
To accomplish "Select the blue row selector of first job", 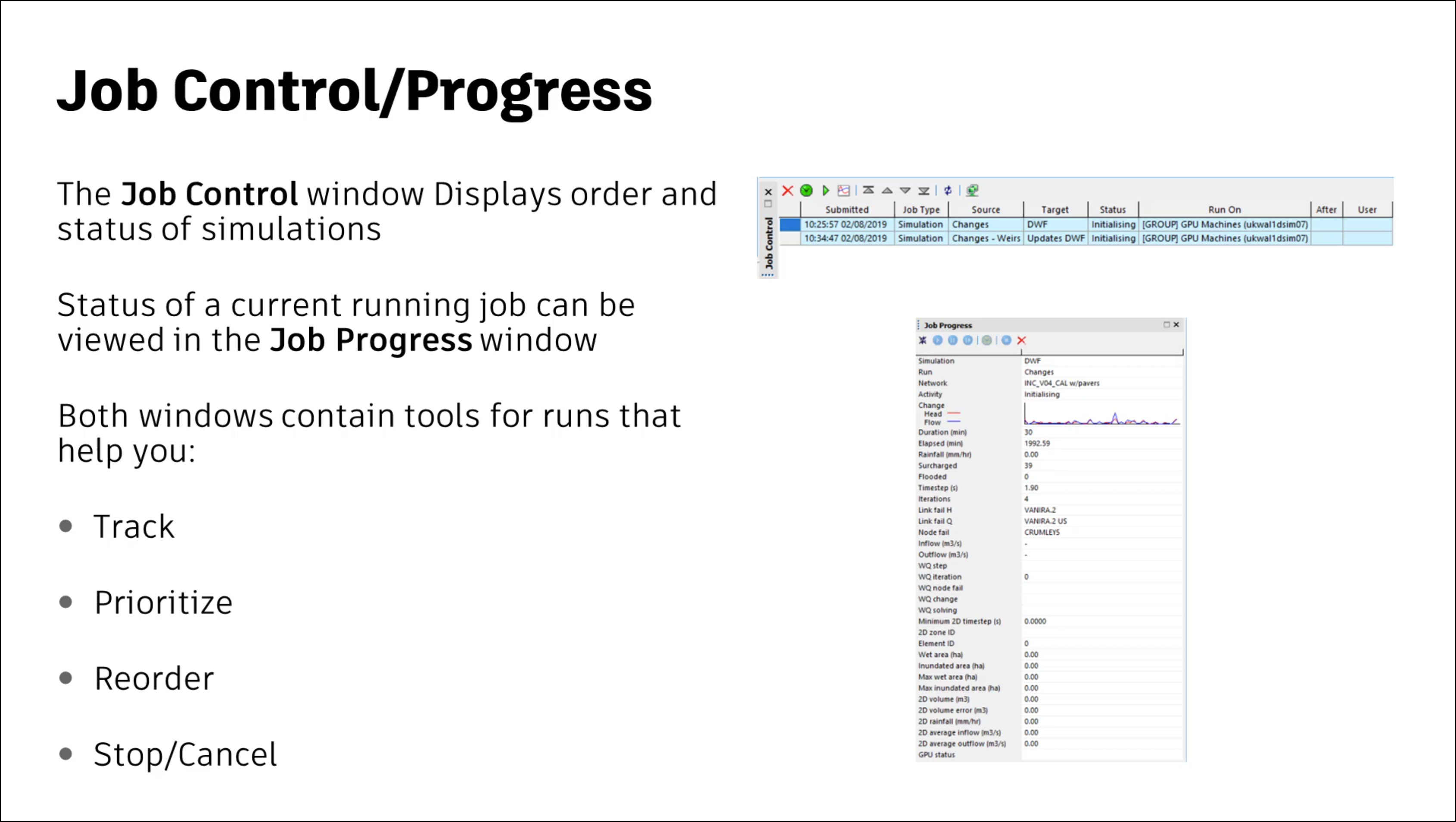I will [x=790, y=224].
